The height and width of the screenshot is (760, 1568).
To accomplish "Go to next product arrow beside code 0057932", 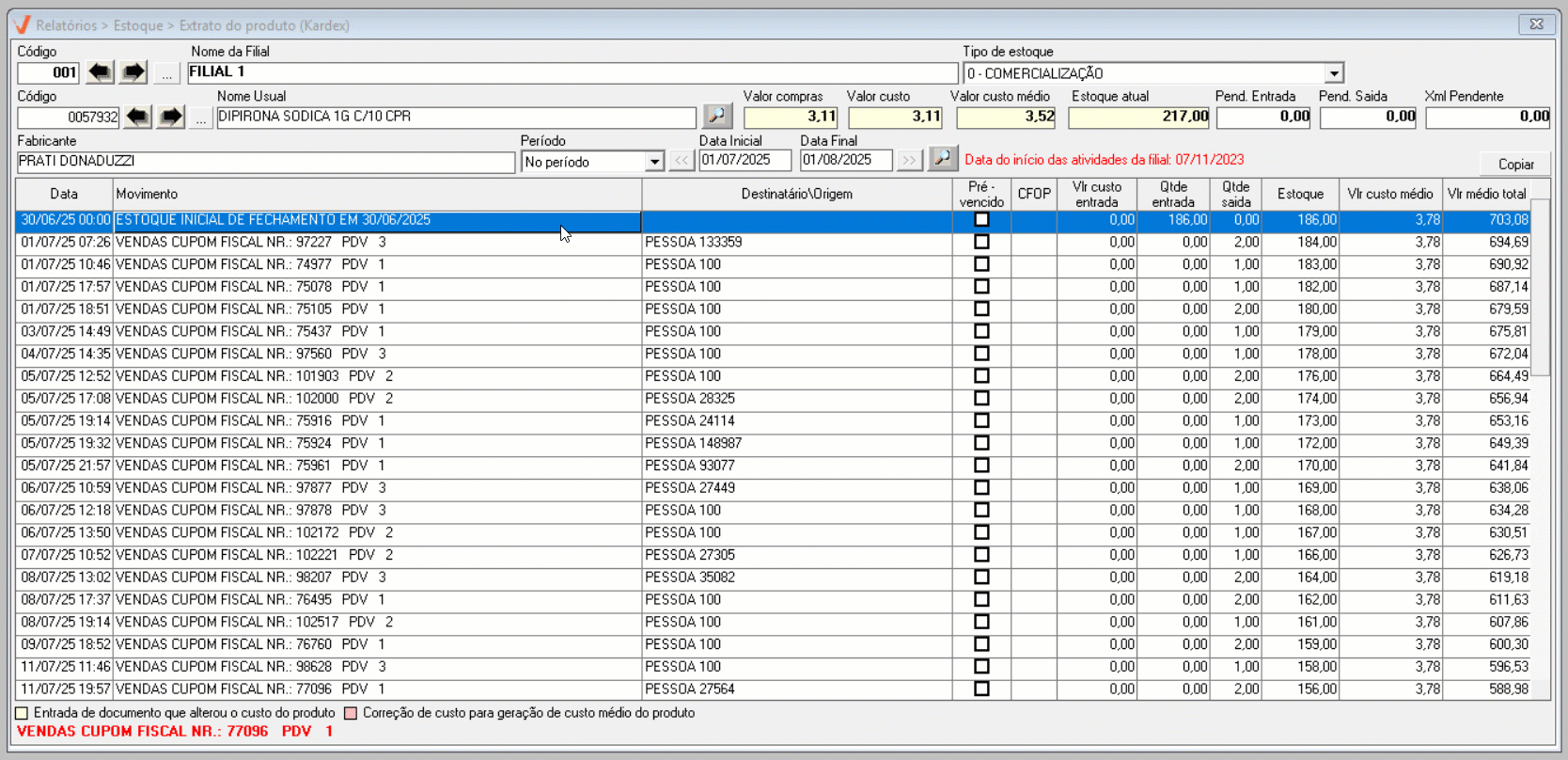I will coord(170,117).
